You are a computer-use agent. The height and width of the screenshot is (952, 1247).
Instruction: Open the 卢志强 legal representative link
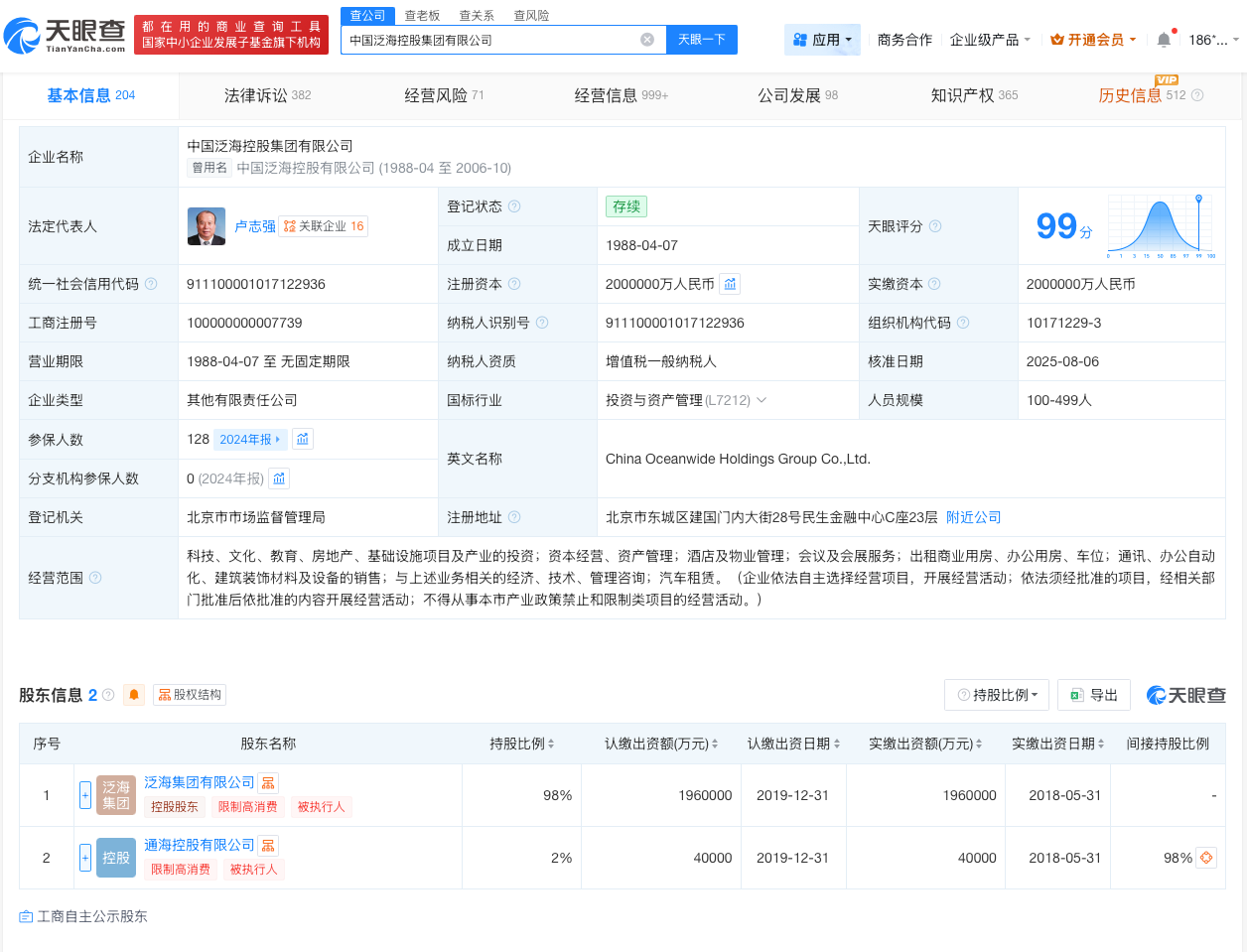point(255,226)
